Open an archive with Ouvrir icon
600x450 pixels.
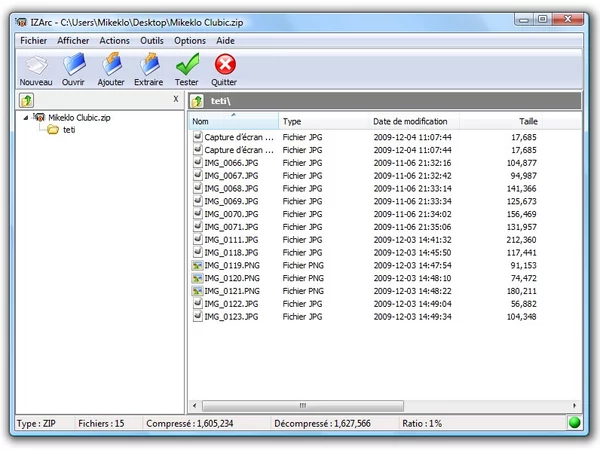point(74,64)
